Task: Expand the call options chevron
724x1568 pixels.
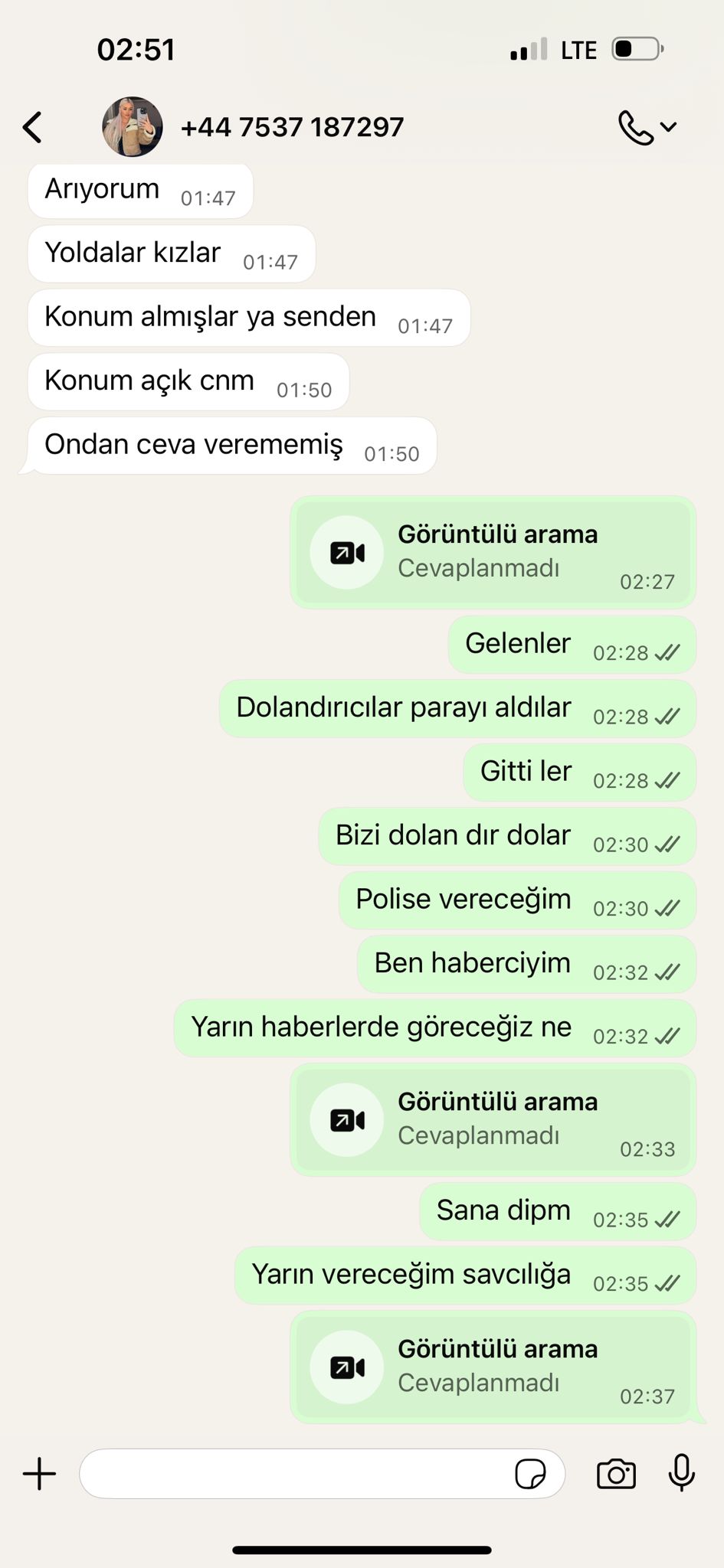Action: [x=668, y=127]
